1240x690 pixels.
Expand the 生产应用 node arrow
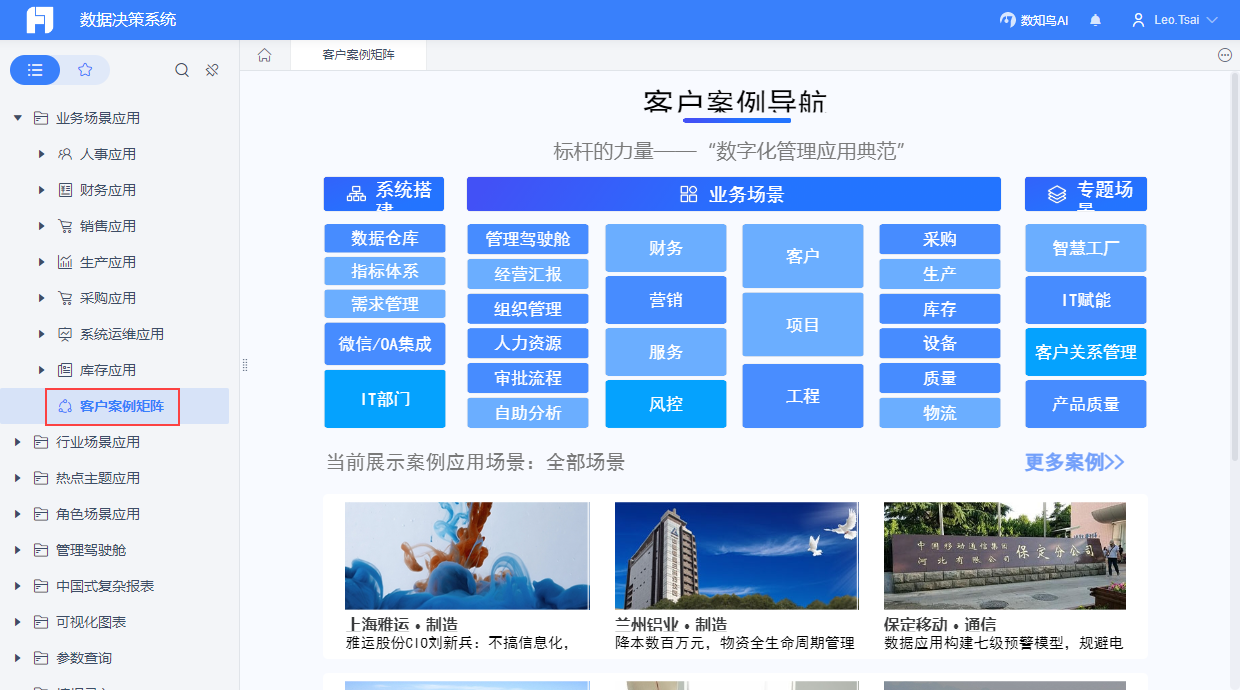point(41,262)
